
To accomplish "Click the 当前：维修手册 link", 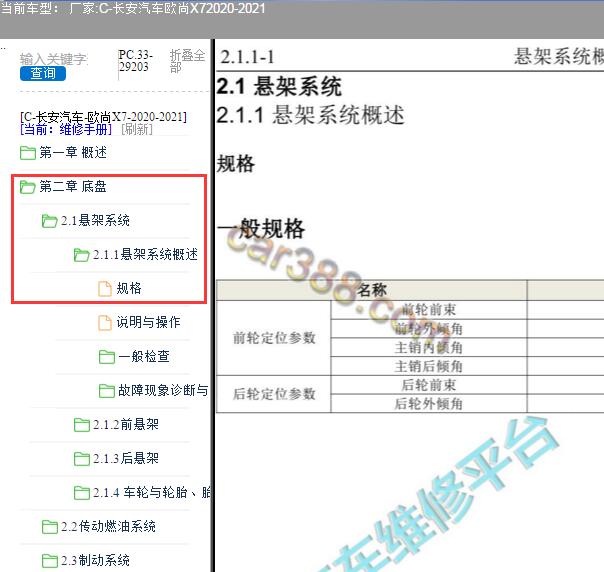I will [66, 129].
